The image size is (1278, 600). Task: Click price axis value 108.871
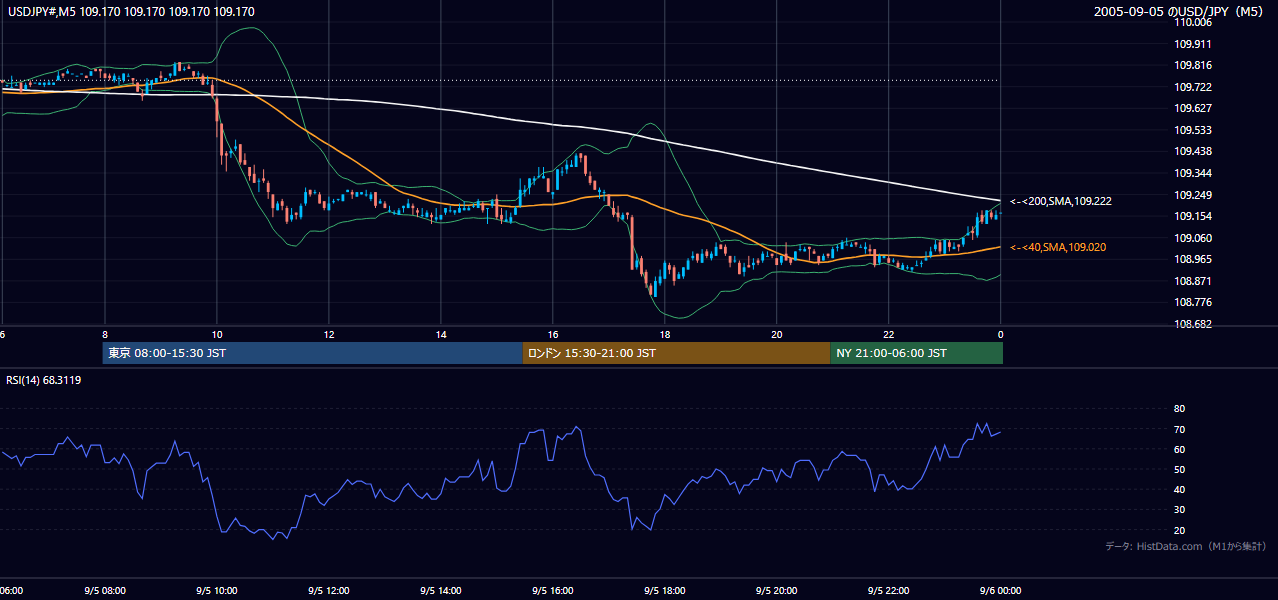pyautogui.click(x=1192, y=281)
